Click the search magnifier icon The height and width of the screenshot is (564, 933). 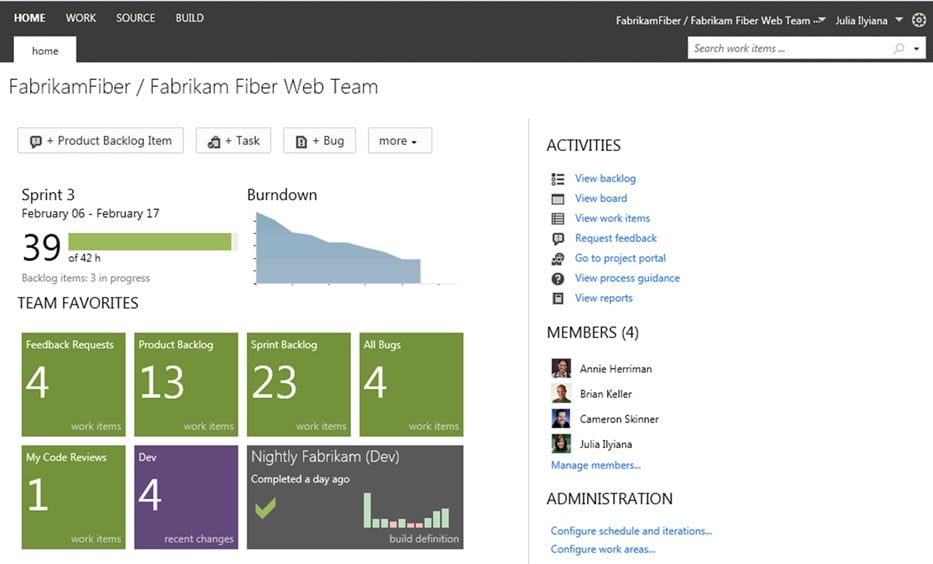899,48
